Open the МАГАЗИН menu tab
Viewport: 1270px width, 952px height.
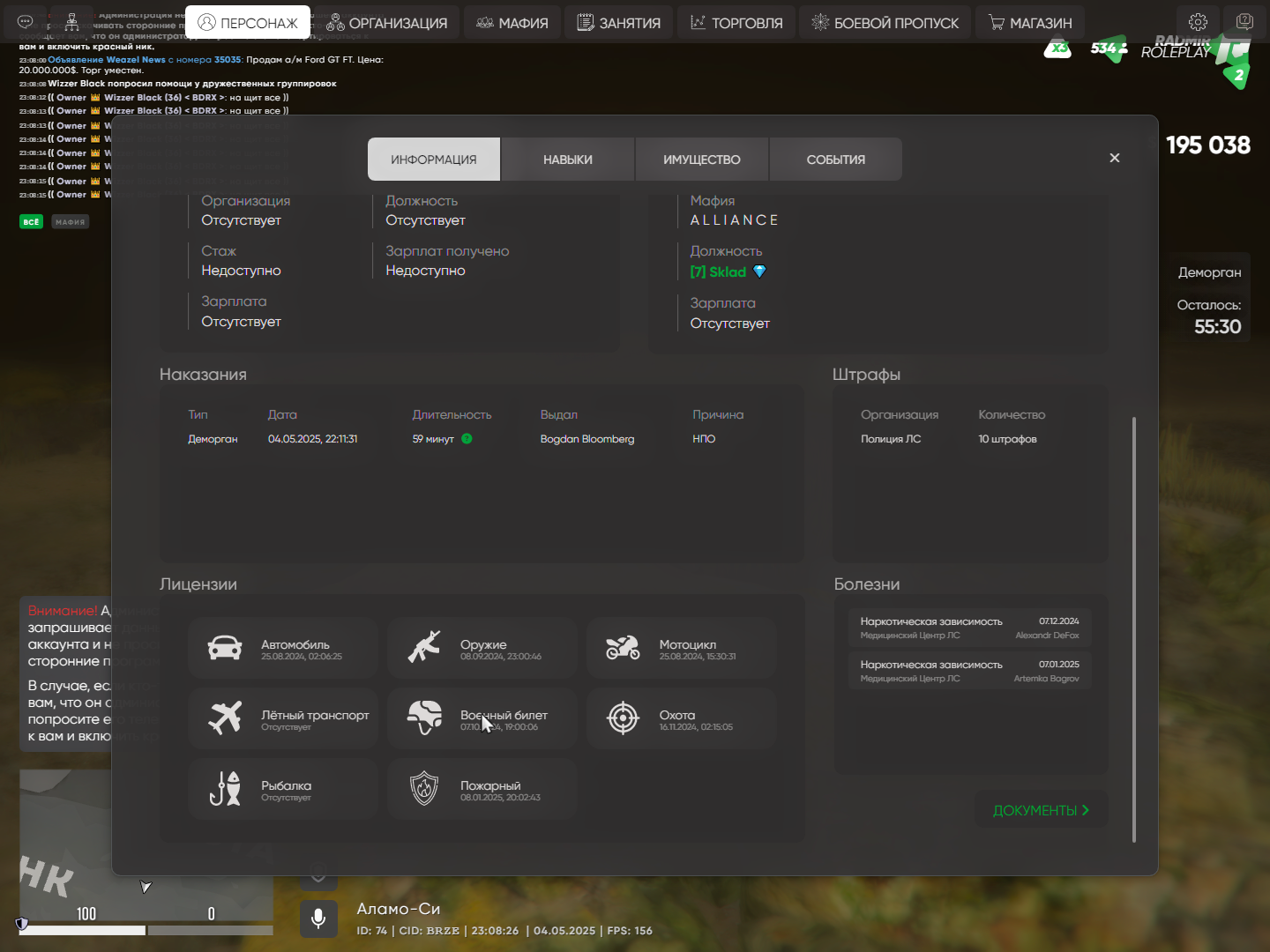click(1030, 23)
